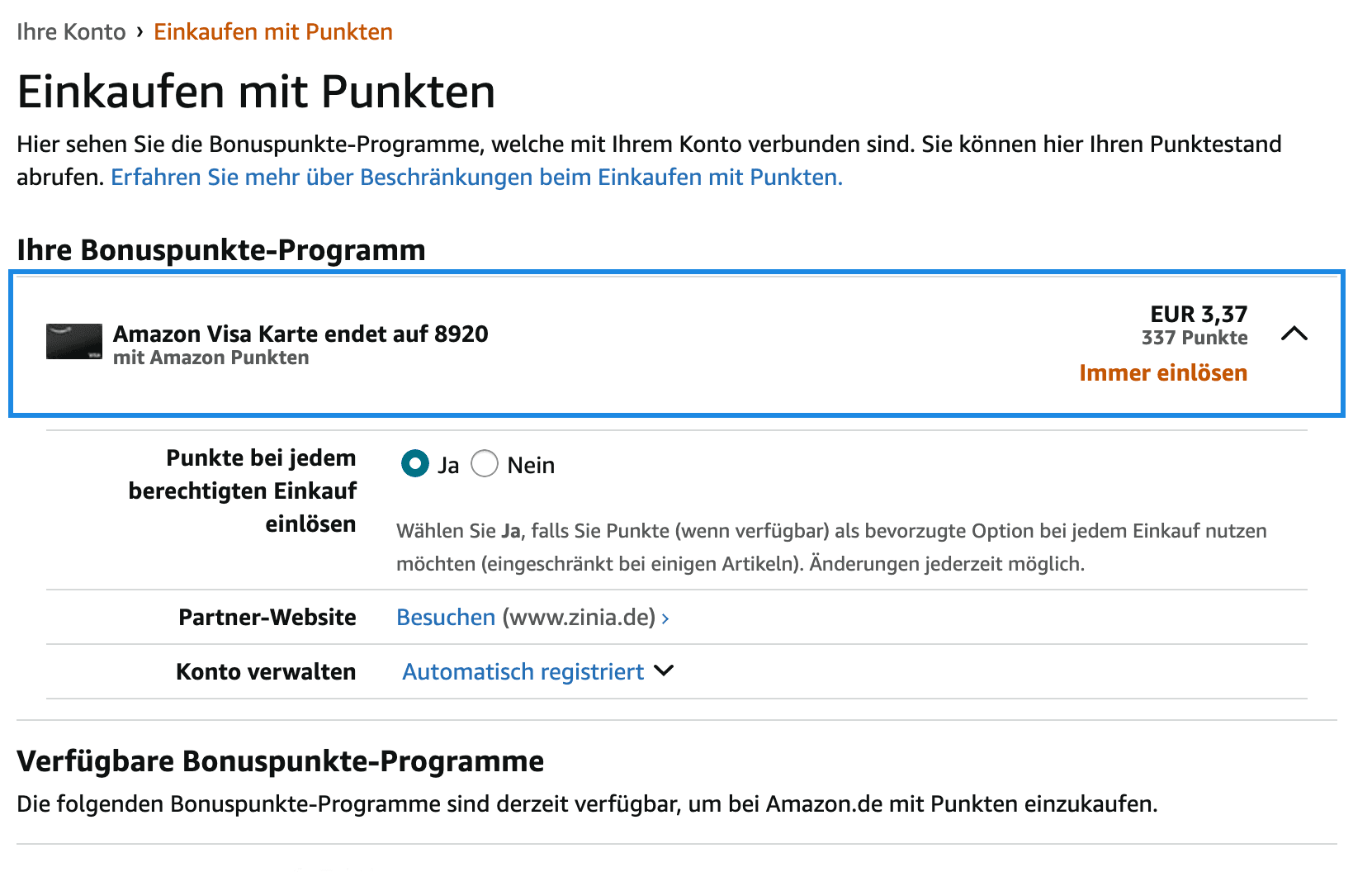This screenshot has height=872, width=1372.
Task: Expand the chevron beside "Automatisch registriert"
Action: pos(664,671)
